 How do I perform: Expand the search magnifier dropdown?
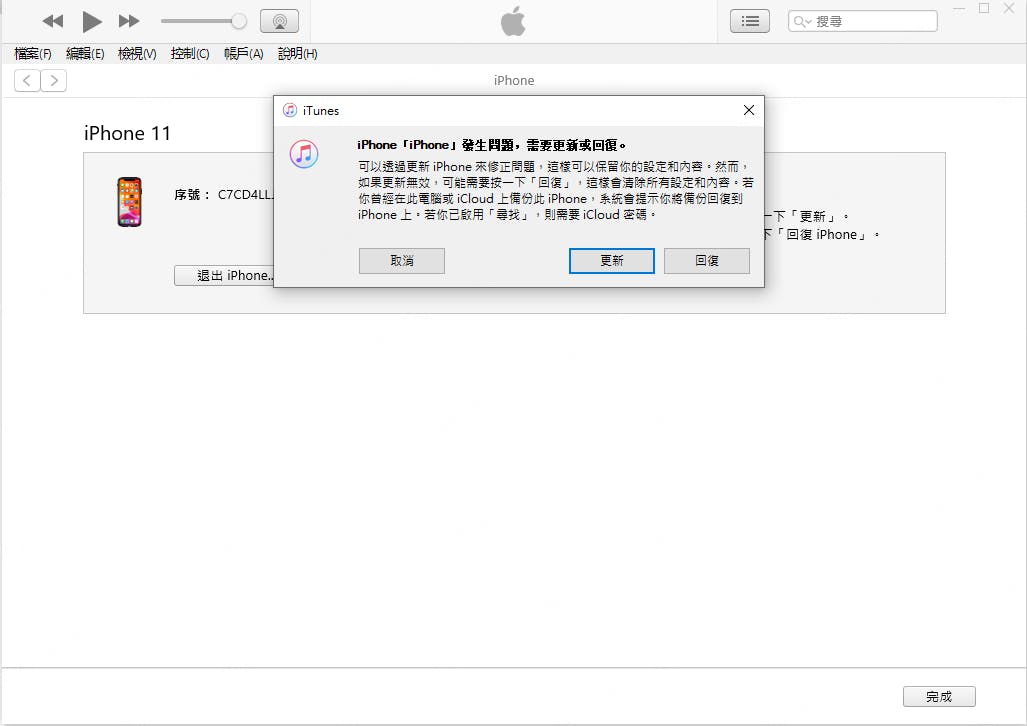pos(802,22)
